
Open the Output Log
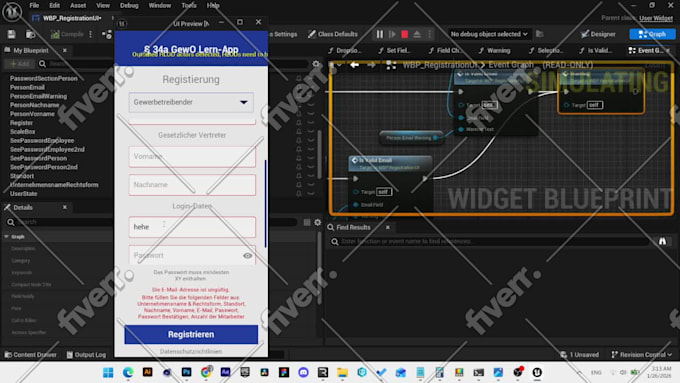86,355
